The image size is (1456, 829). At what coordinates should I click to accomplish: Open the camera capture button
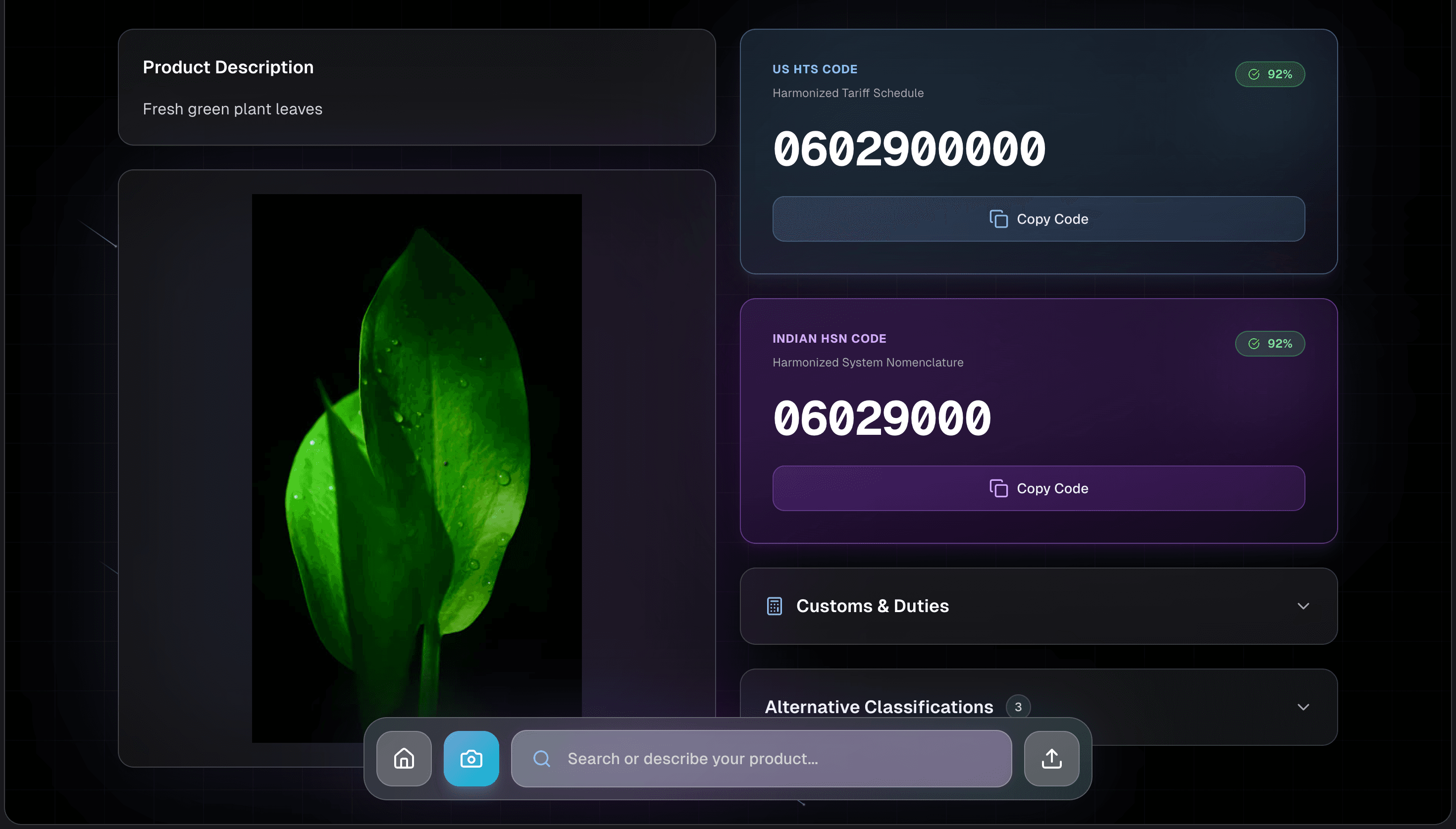click(x=471, y=758)
